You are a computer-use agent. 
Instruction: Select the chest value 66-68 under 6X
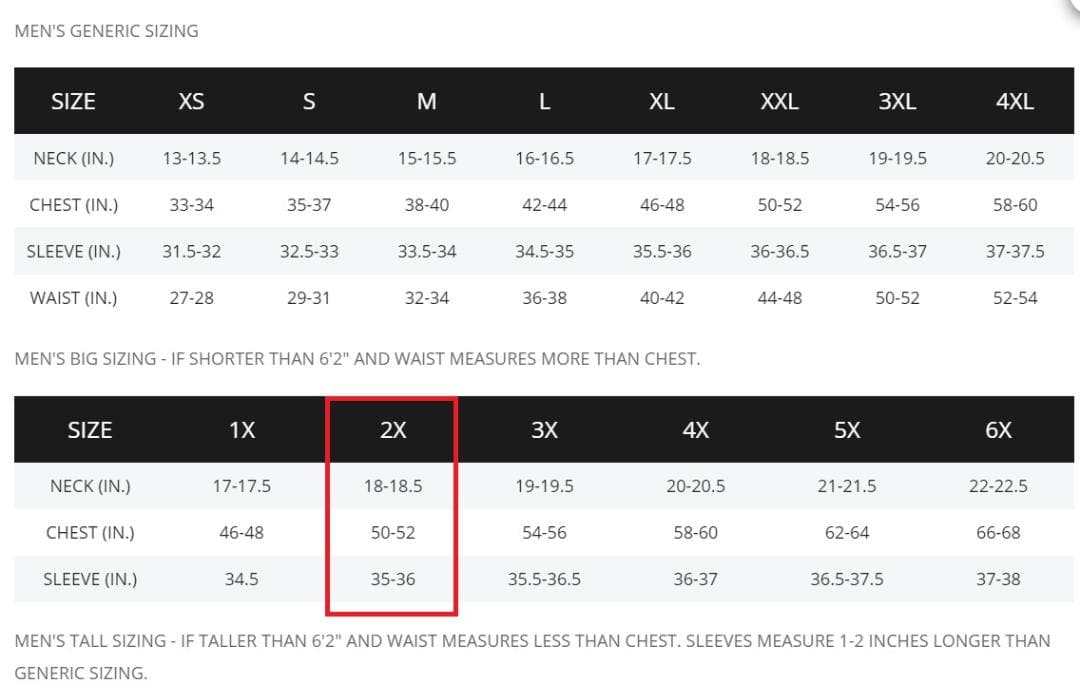[x=998, y=533]
